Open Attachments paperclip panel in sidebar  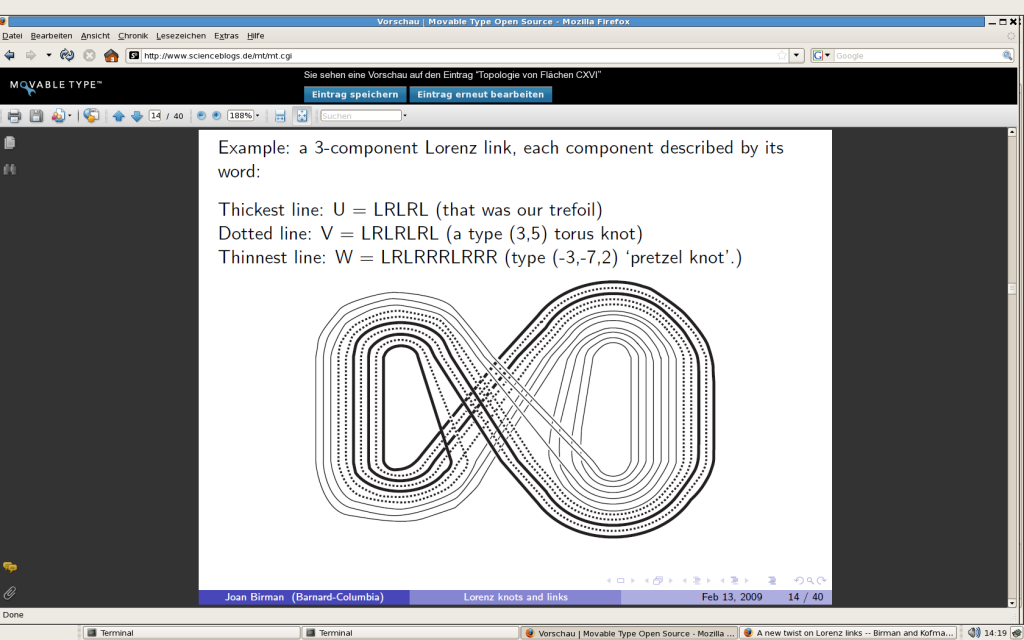[10, 592]
